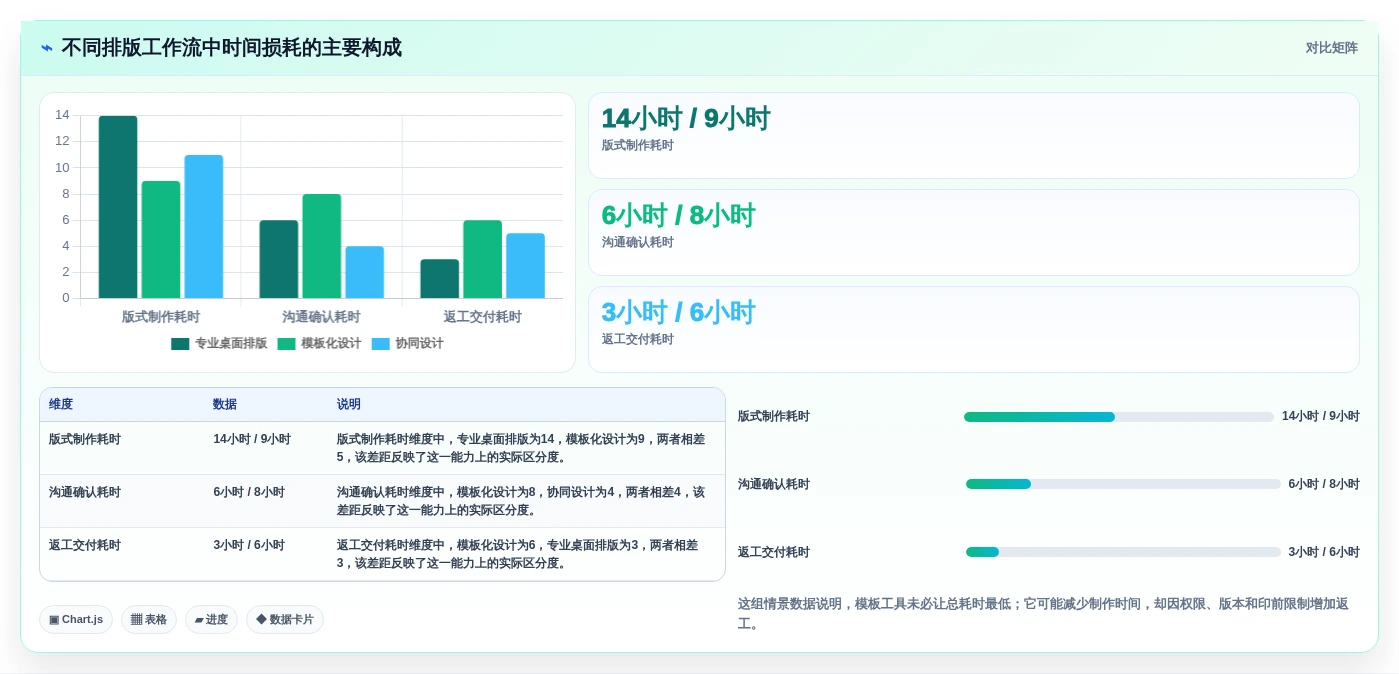The width and height of the screenshot is (1399, 674).
Task: Click the 沟通确认耗时 progress bar
Action: 1123,484
